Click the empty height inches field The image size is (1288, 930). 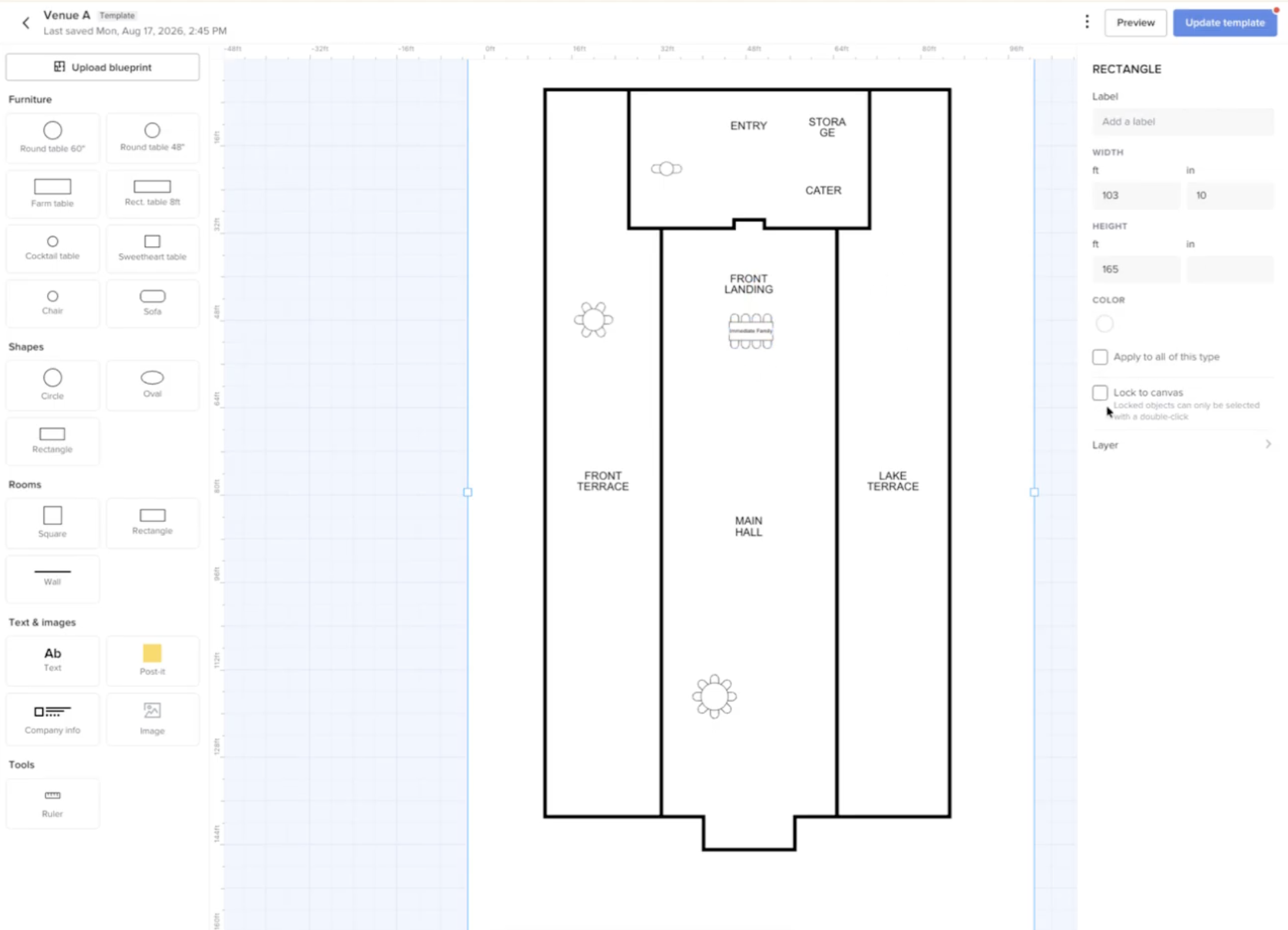click(1230, 269)
